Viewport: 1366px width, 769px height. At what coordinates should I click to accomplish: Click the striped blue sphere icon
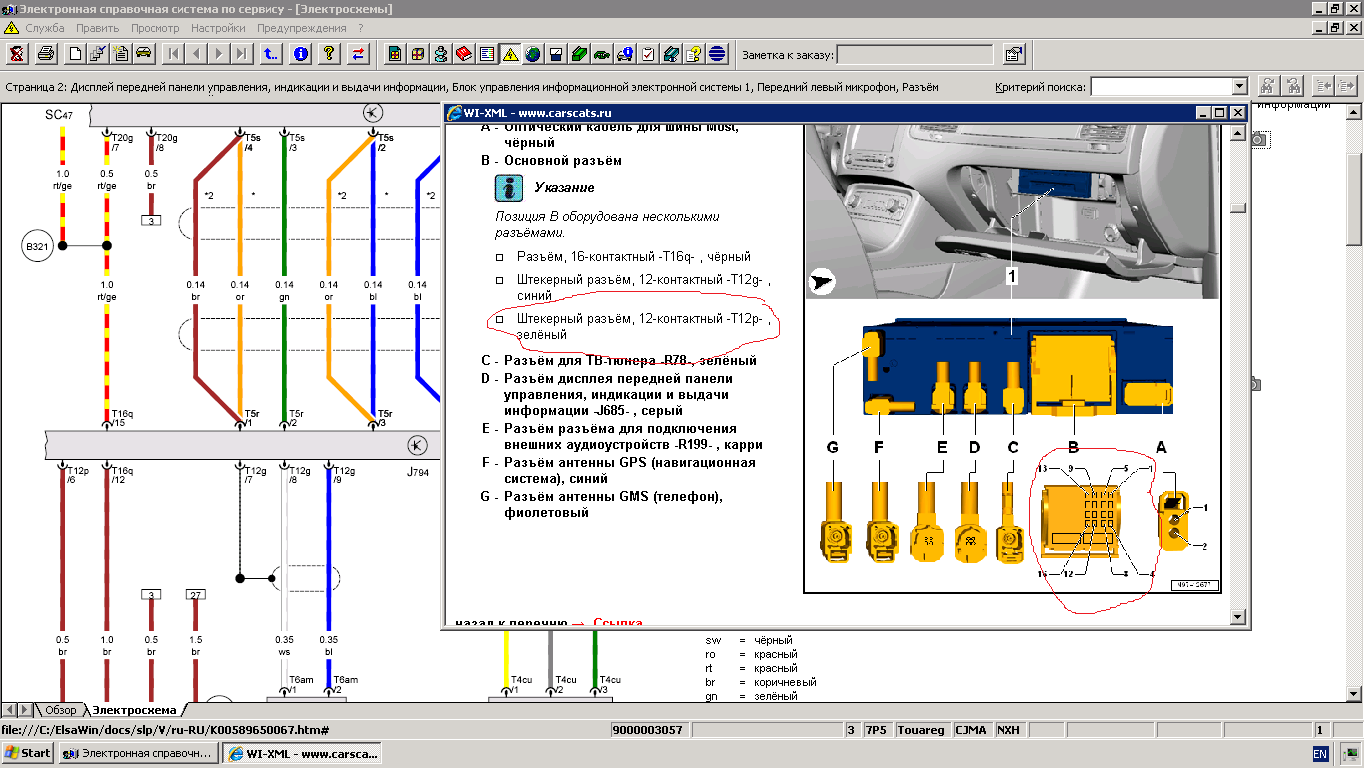717,53
